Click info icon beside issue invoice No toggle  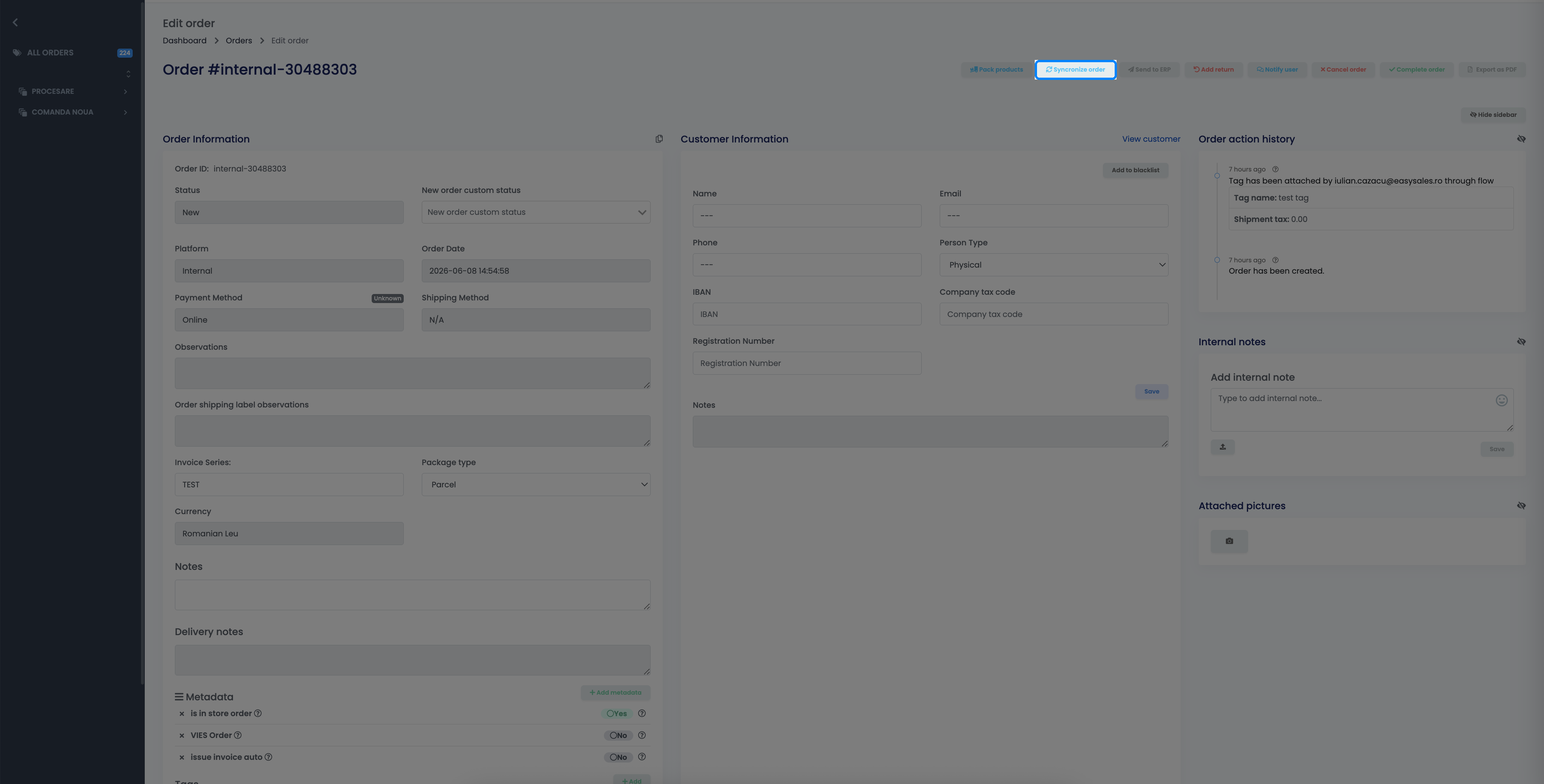641,757
